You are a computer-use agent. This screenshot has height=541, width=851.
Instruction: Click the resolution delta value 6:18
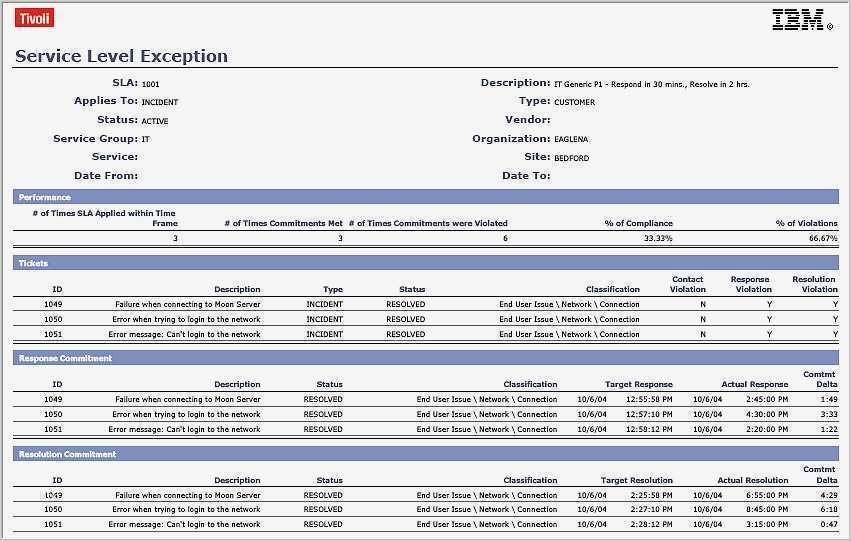(x=829, y=510)
